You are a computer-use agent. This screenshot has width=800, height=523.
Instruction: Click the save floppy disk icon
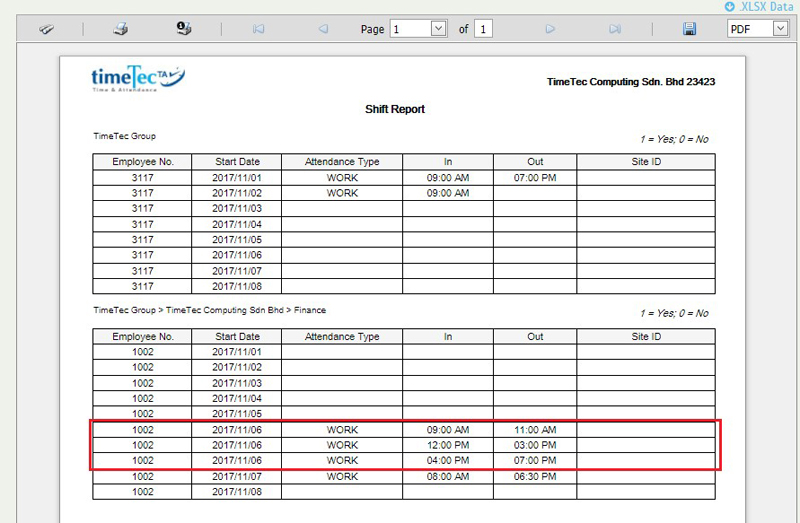click(x=689, y=29)
